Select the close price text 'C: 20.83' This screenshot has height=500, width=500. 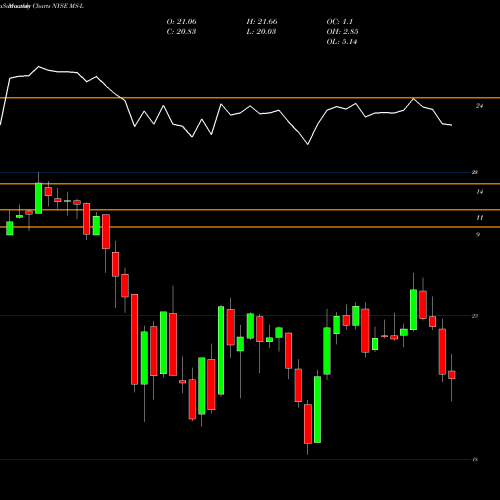tap(181, 32)
